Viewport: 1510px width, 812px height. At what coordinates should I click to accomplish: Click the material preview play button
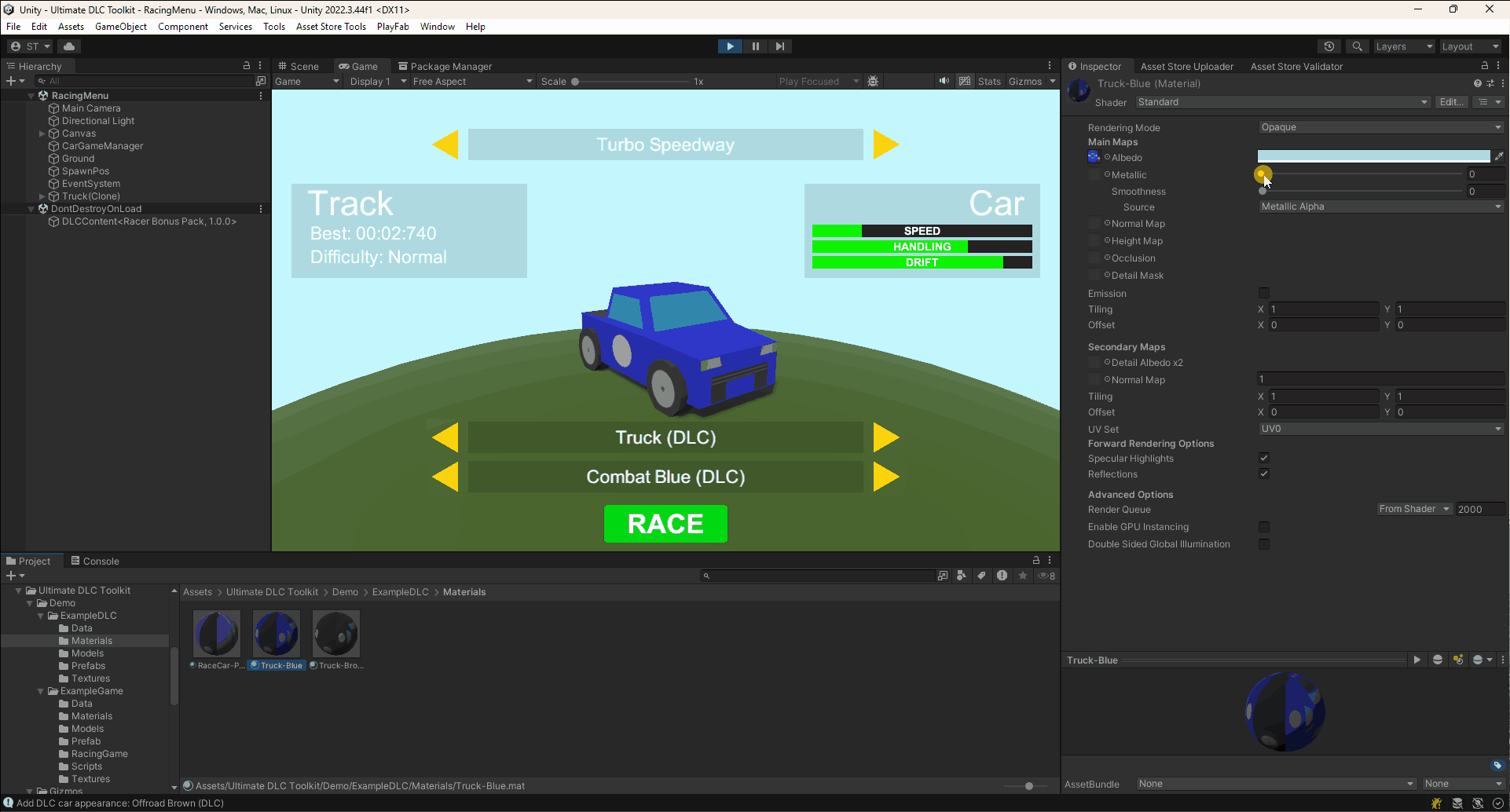coord(1417,660)
